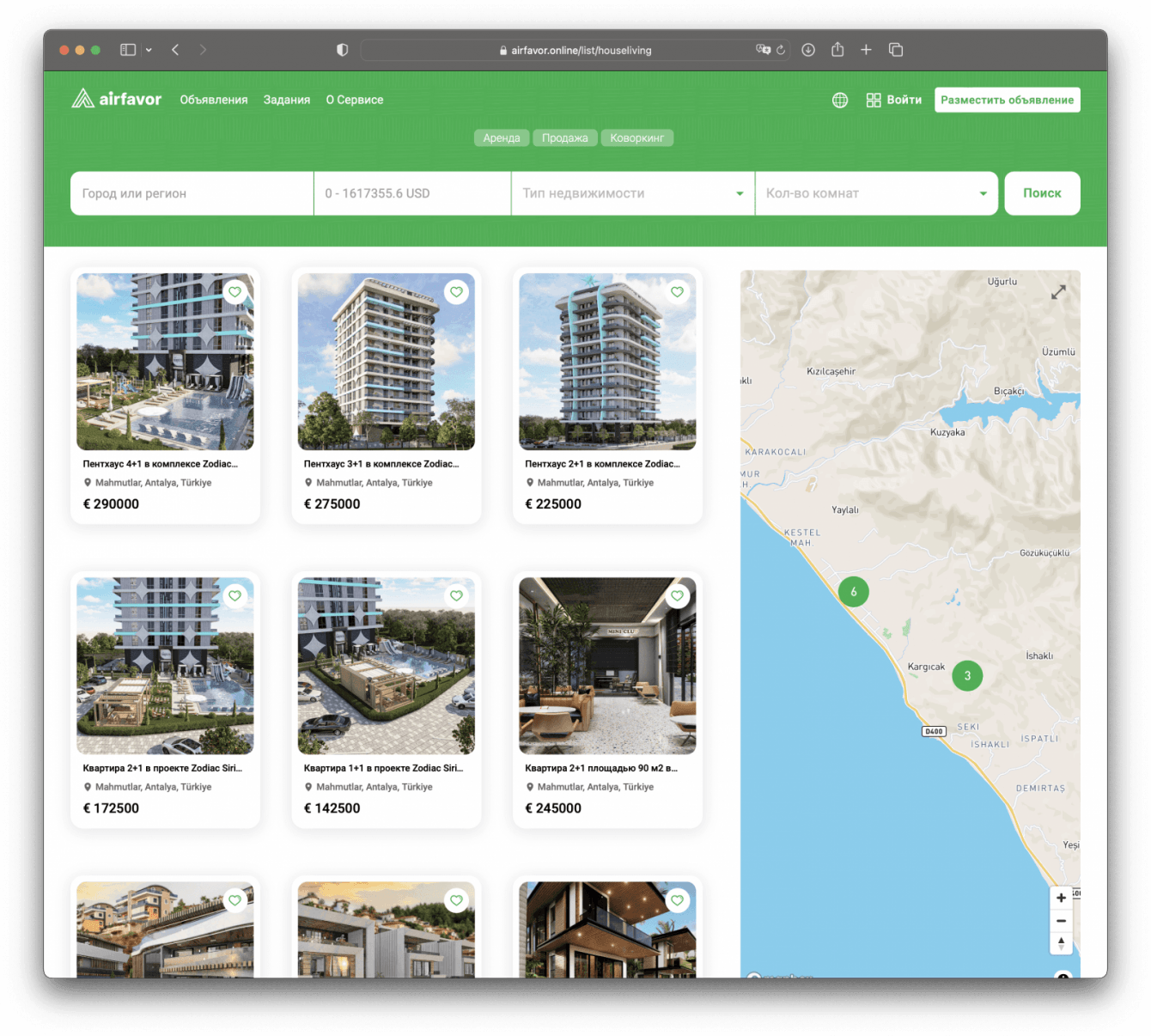
Task: Favorite the bottom row white terraced houses listing
Action: pyautogui.click(x=456, y=900)
